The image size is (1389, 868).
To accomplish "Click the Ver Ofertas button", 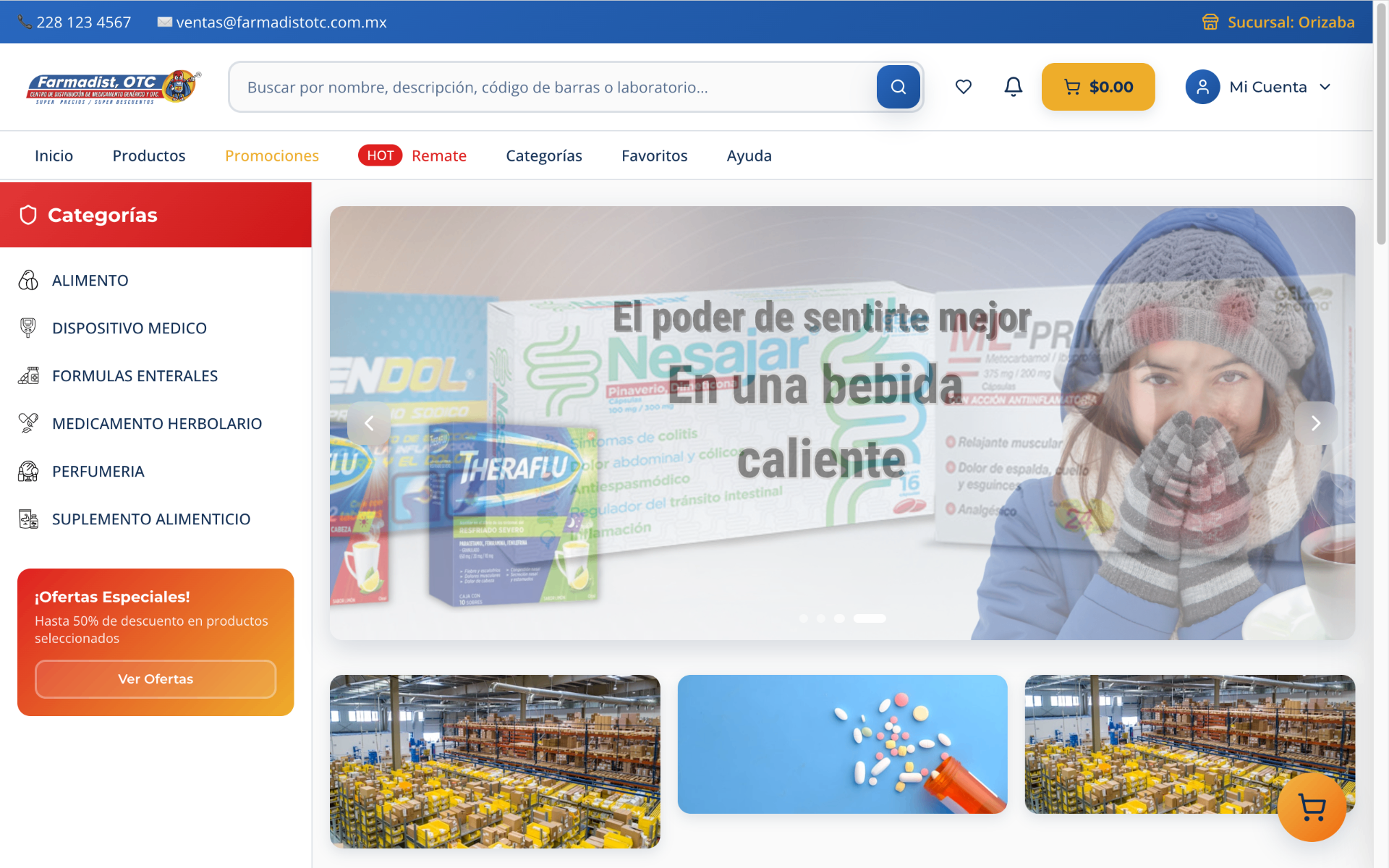I will [x=156, y=678].
